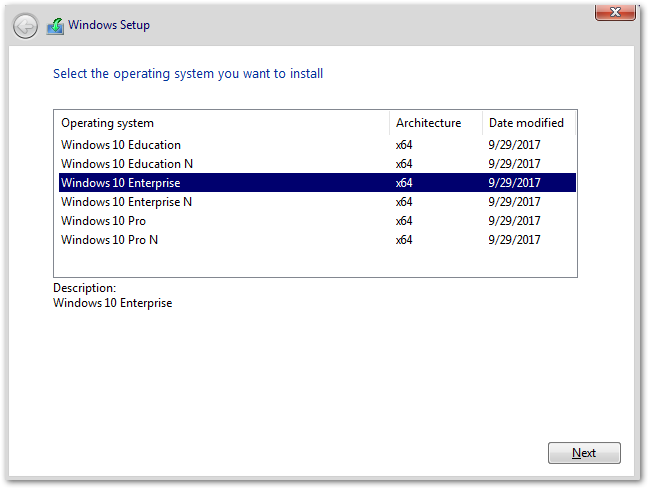This screenshot has height=489, width=649.
Task: Click the date in the Windows 10 Pro N row
Action: coord(514,240)
